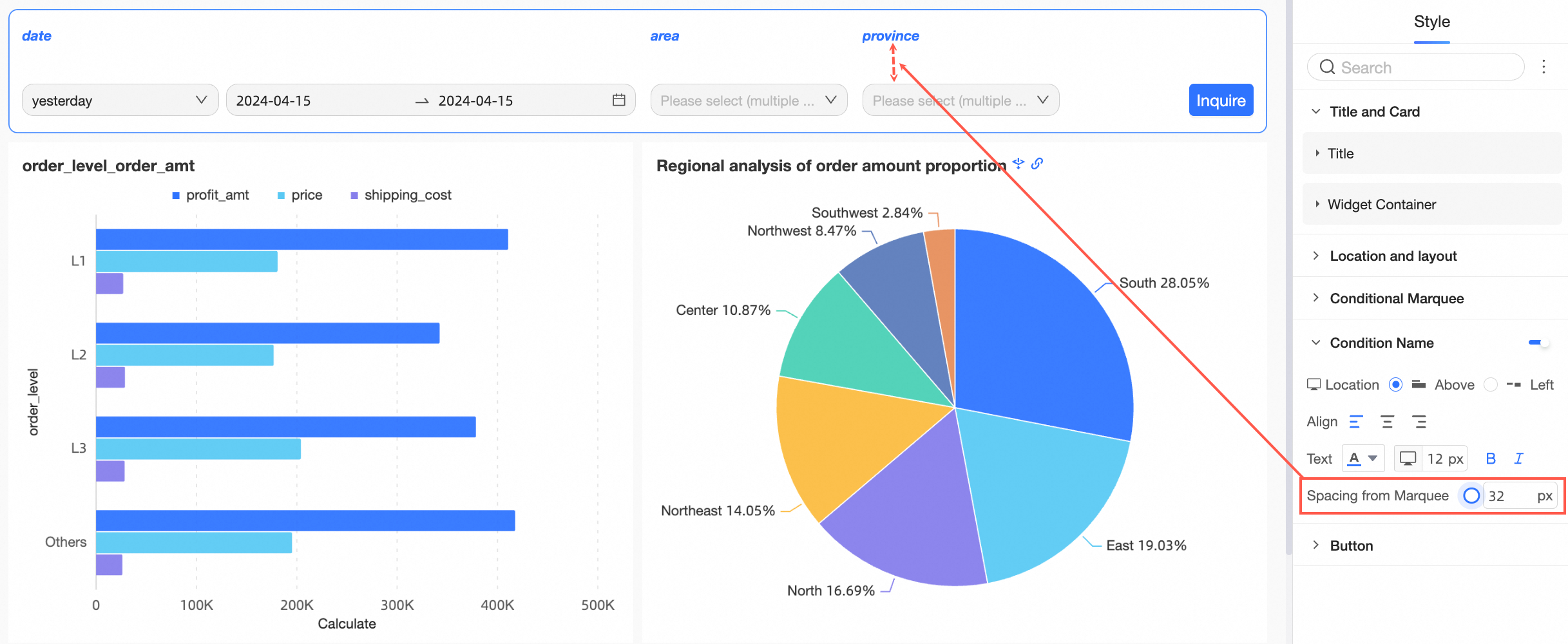Click the L3 price bar

click(x=198, y=449)
